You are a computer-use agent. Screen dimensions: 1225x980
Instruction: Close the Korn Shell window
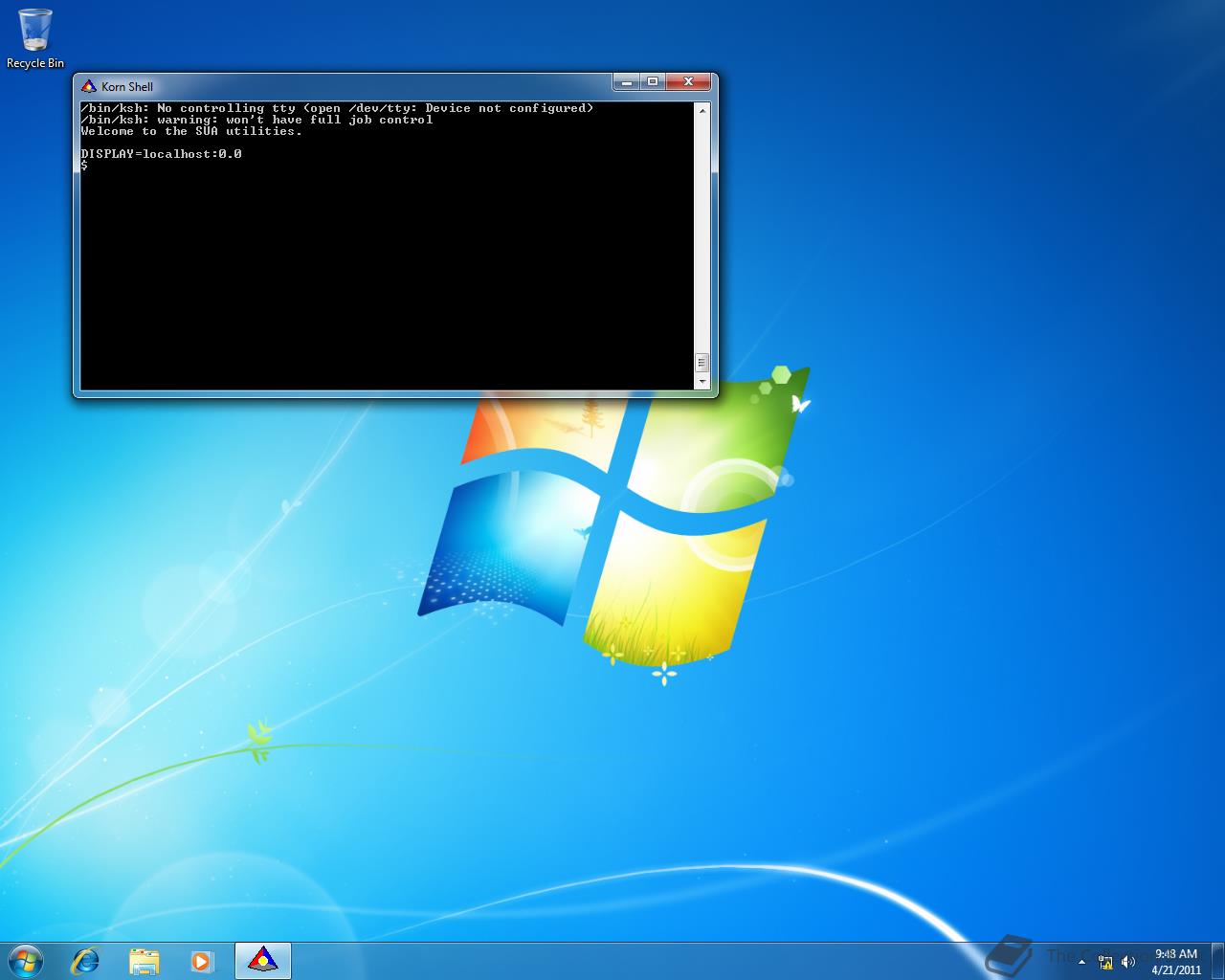click(x=688, y=82)
